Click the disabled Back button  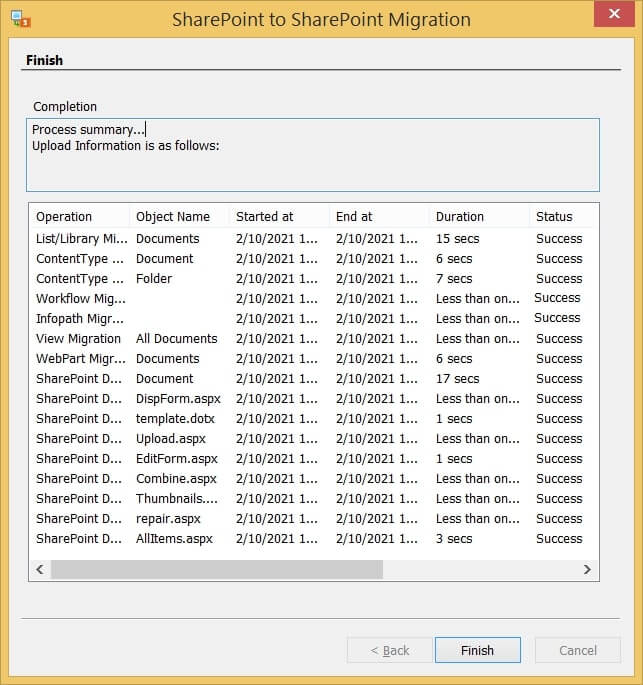point(390,650)
